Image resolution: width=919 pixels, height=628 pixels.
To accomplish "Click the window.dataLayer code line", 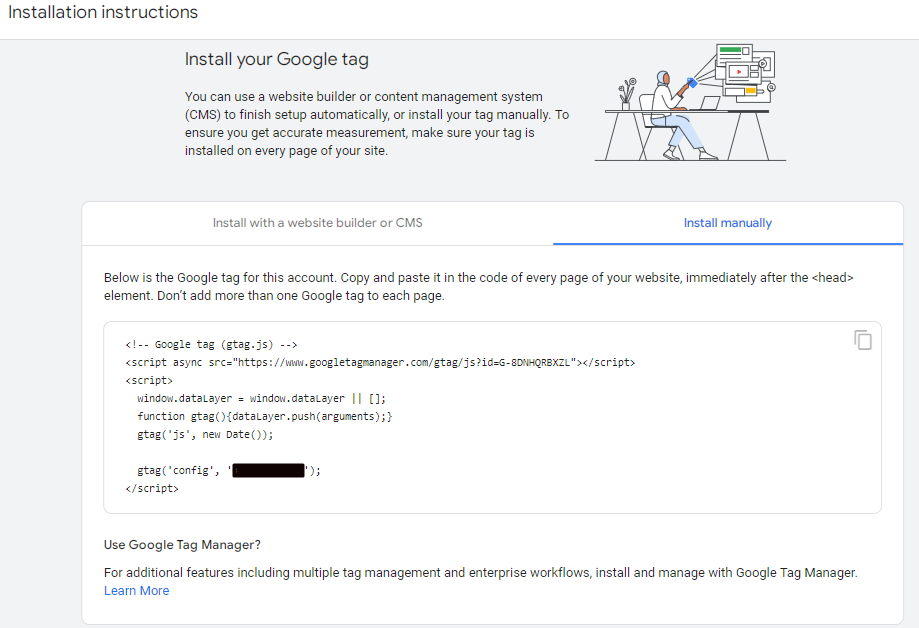I will [x=261, y=398].
